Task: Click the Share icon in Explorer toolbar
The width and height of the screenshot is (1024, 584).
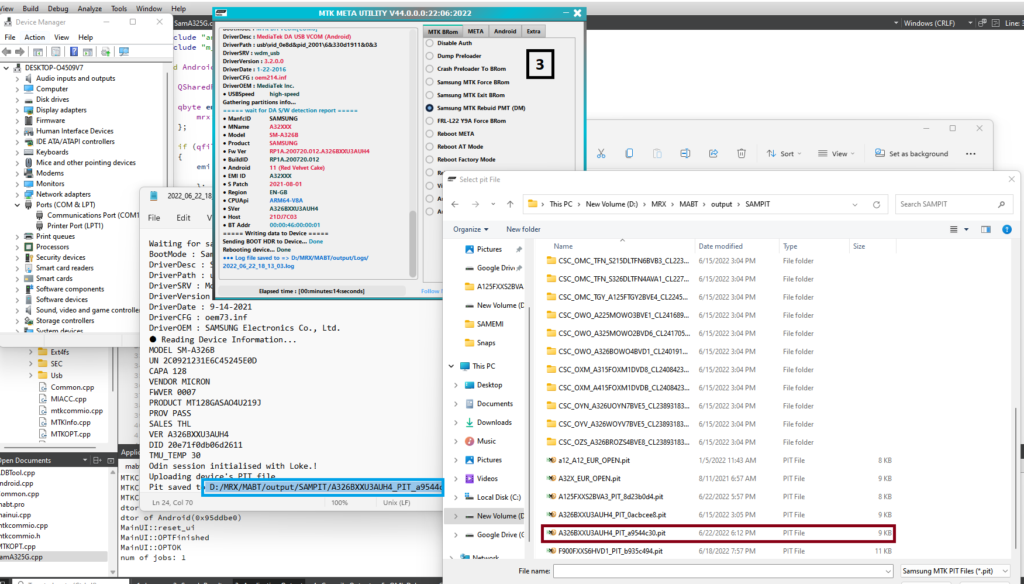Action: 713,154
